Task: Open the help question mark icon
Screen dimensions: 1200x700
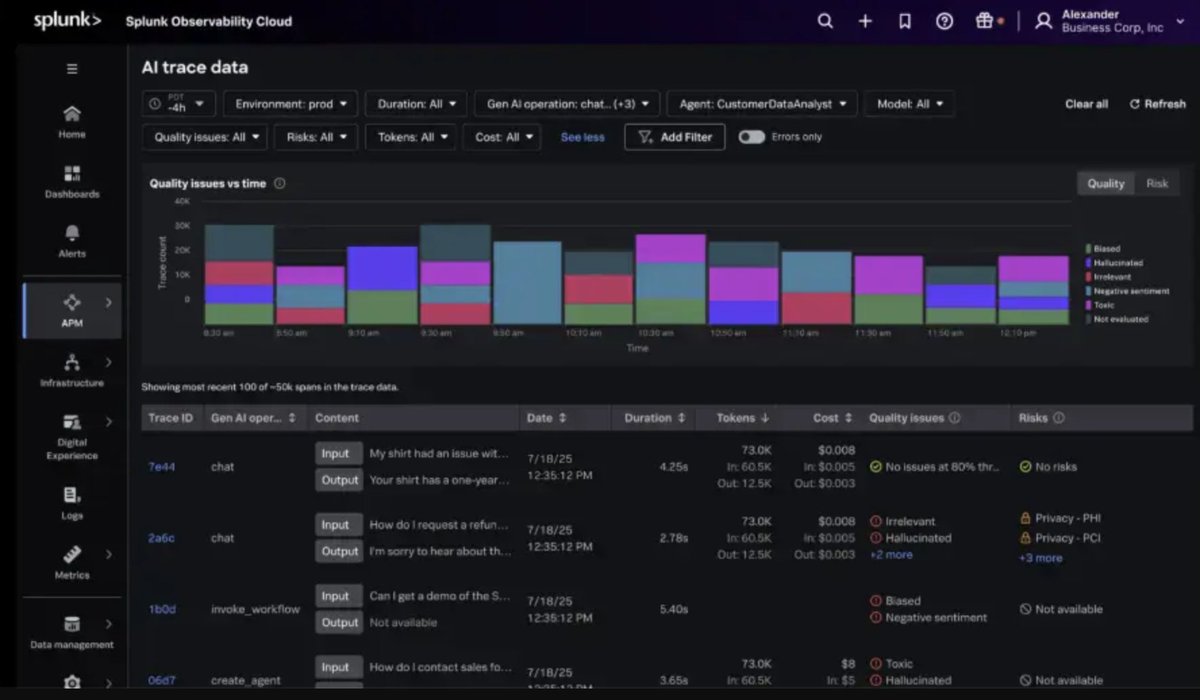Action: pyautogui.click(x=944, y=21)
